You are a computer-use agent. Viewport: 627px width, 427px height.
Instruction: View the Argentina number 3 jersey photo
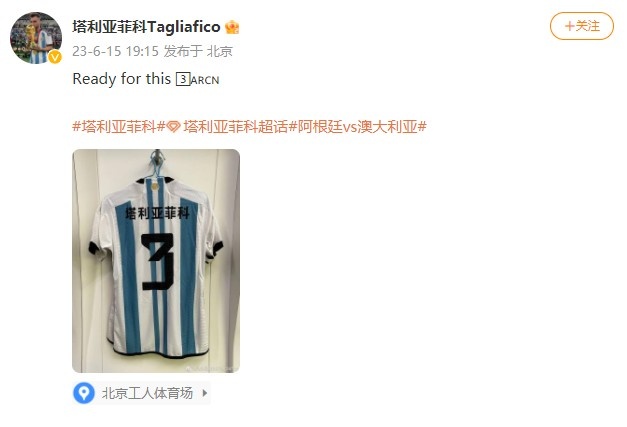[x=156, y=261]
